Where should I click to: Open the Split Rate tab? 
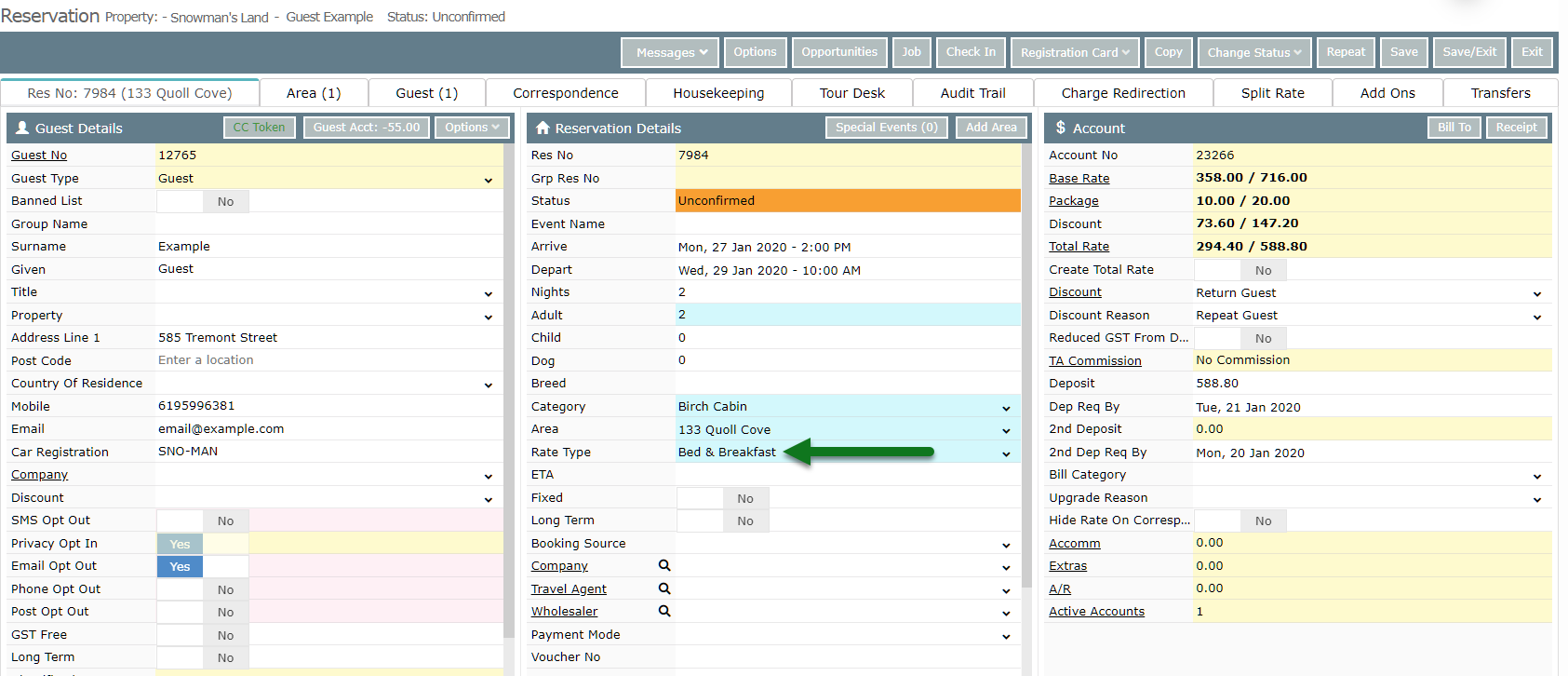(1273, 93)
